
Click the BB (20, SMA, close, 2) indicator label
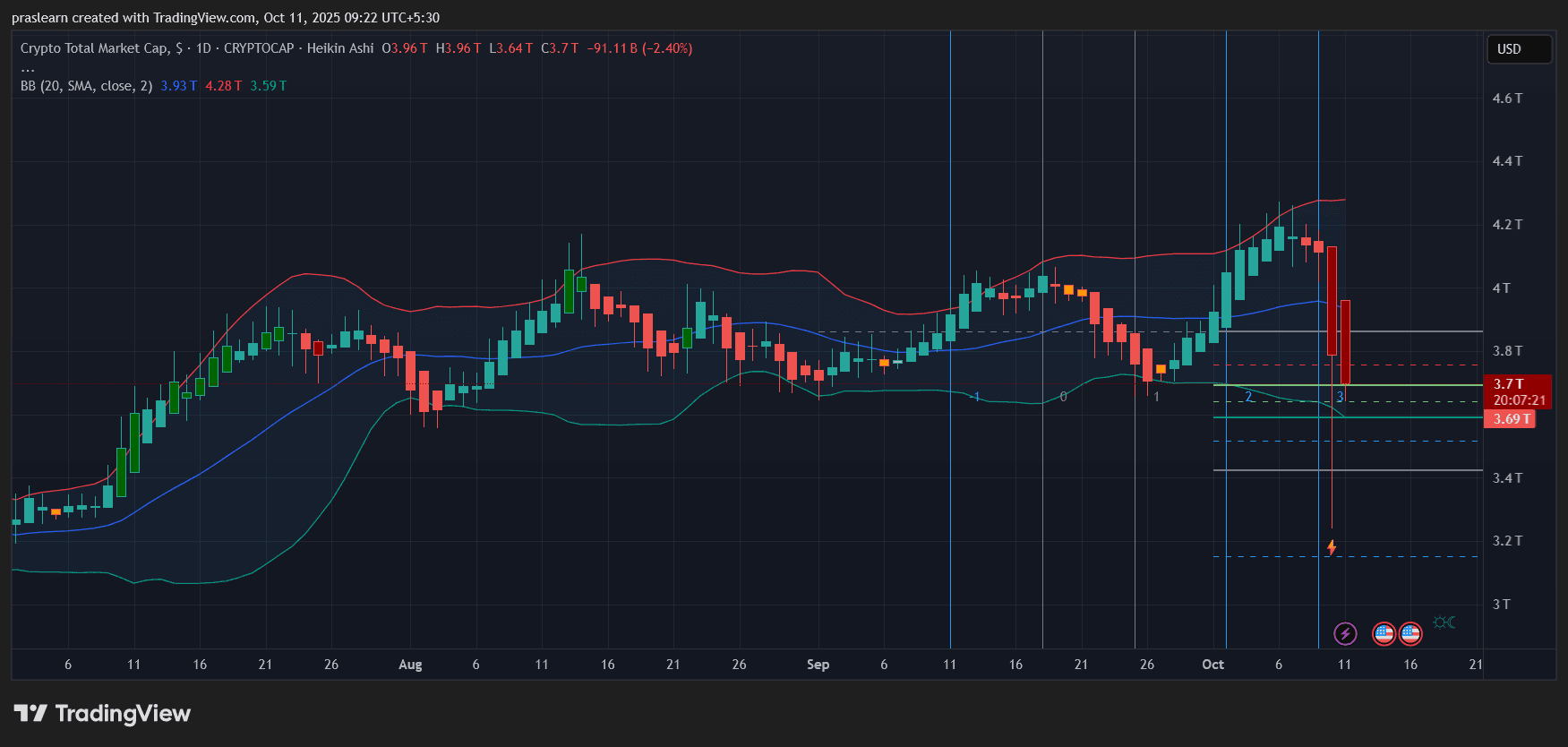[86, 86]
